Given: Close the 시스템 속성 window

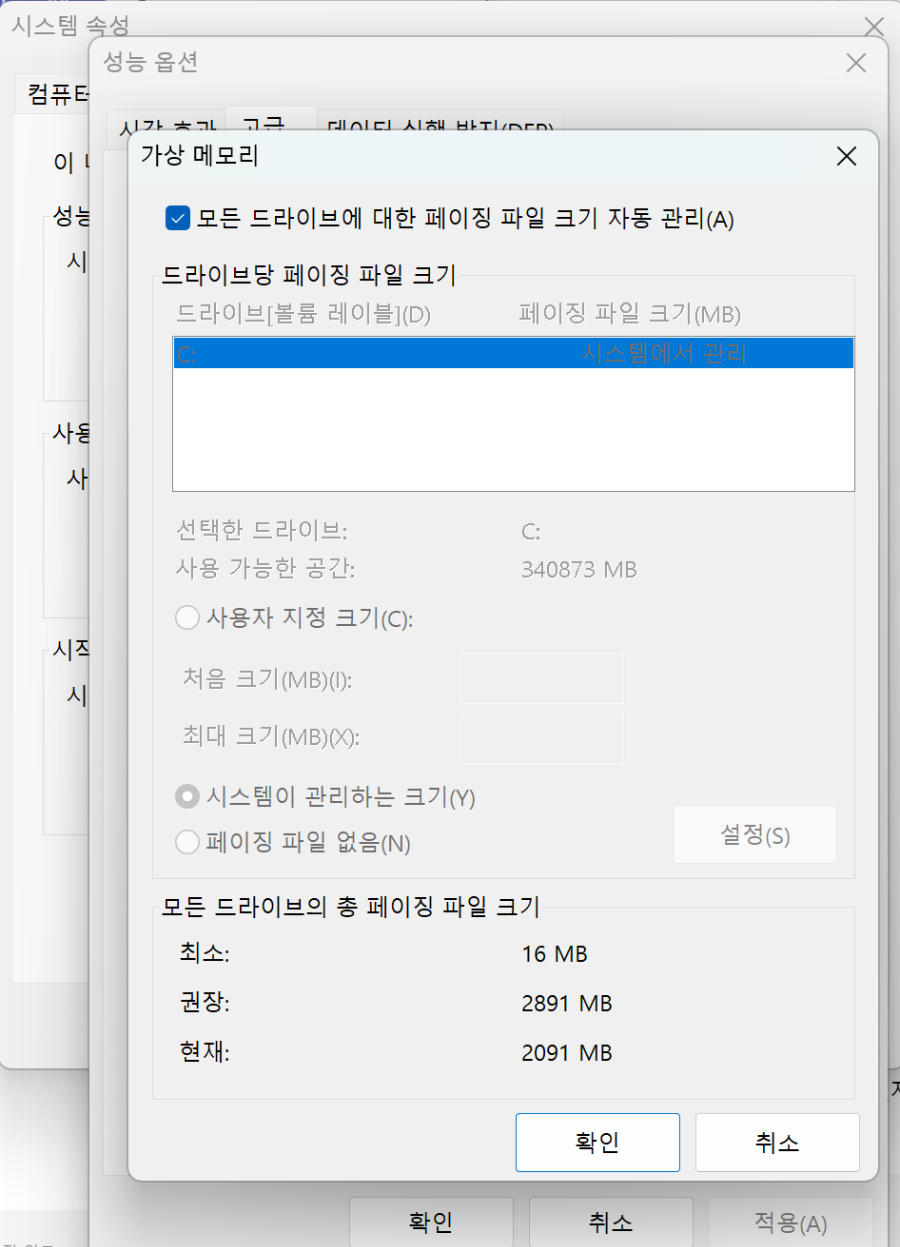Looking at the screenshot, I should (x=873, y=26).
